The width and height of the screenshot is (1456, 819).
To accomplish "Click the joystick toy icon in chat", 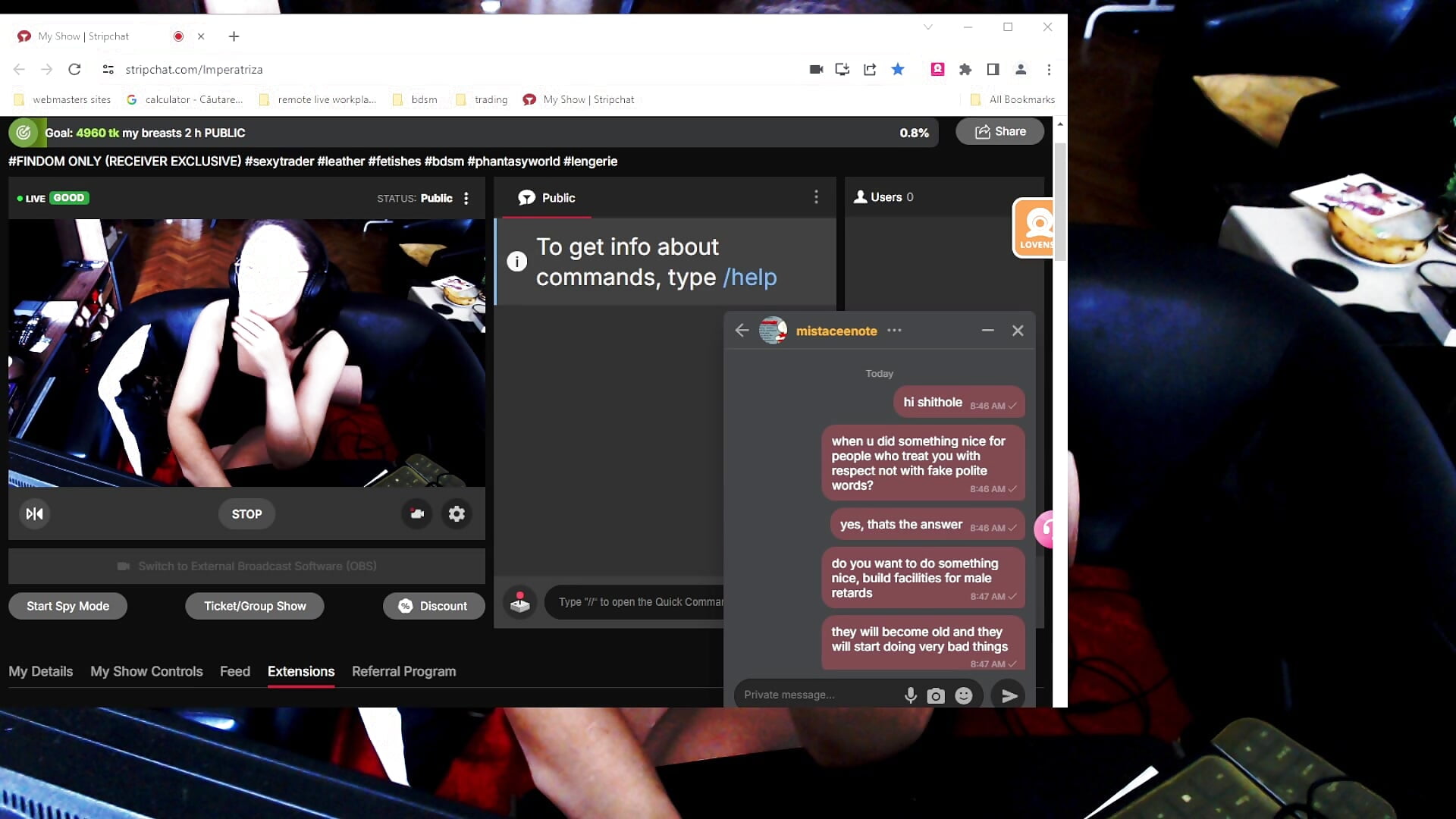I will click(520, 602).
